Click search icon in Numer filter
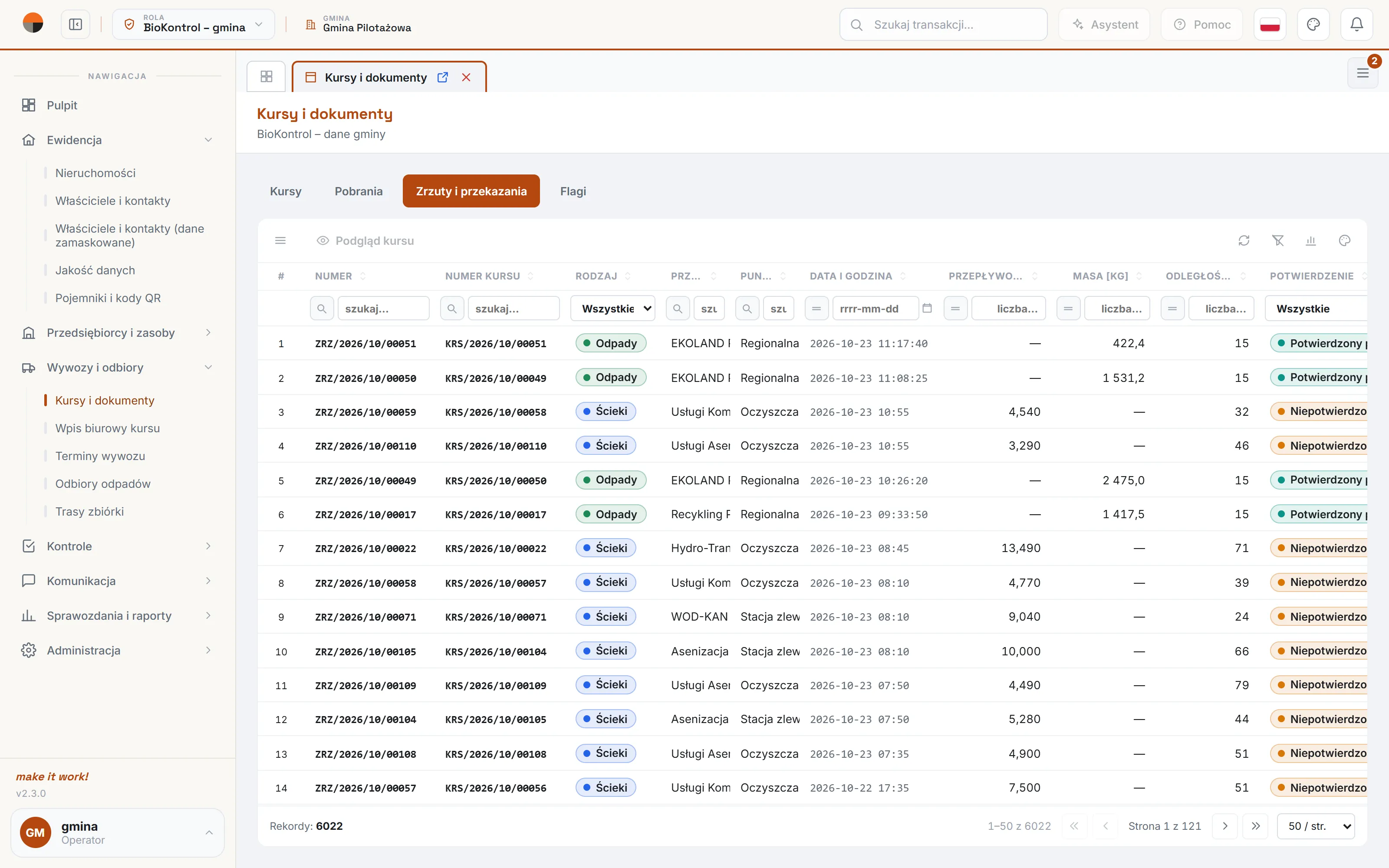This screenshot has width=1389, height=868. click(x=322, y=308)
